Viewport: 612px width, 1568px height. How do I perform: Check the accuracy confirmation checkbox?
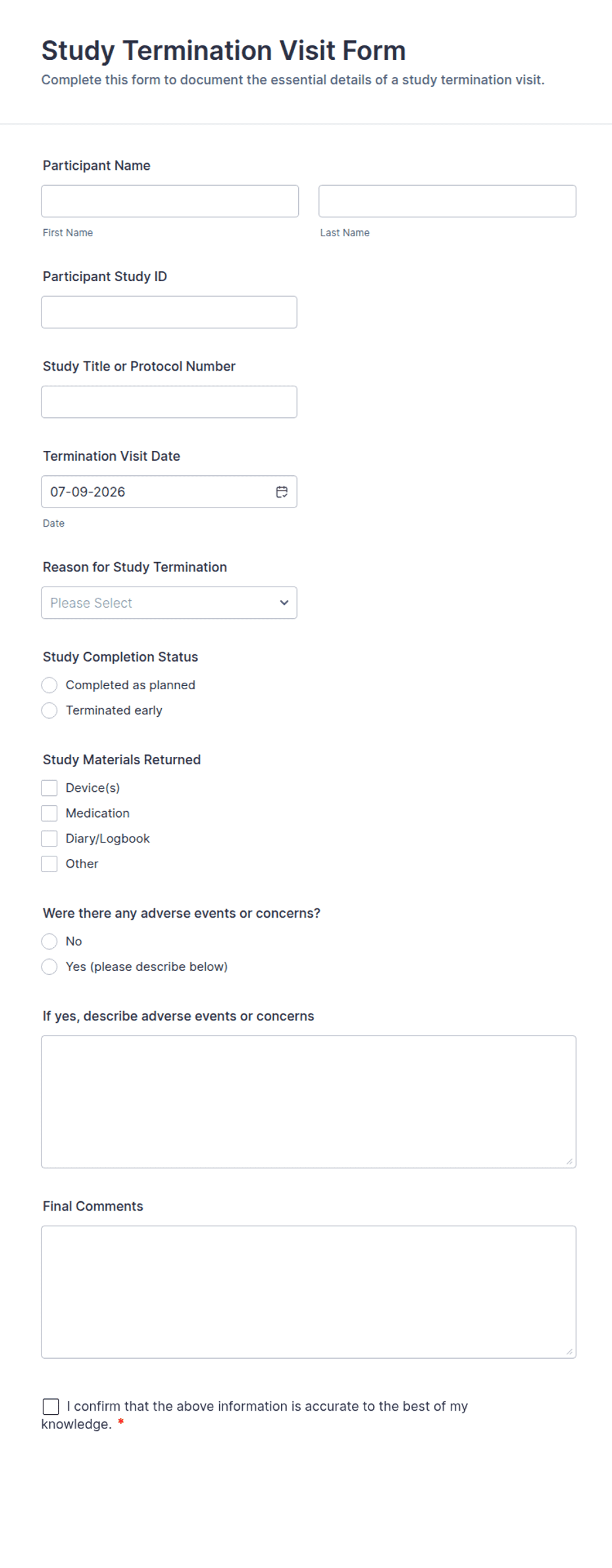(51, 1407)
